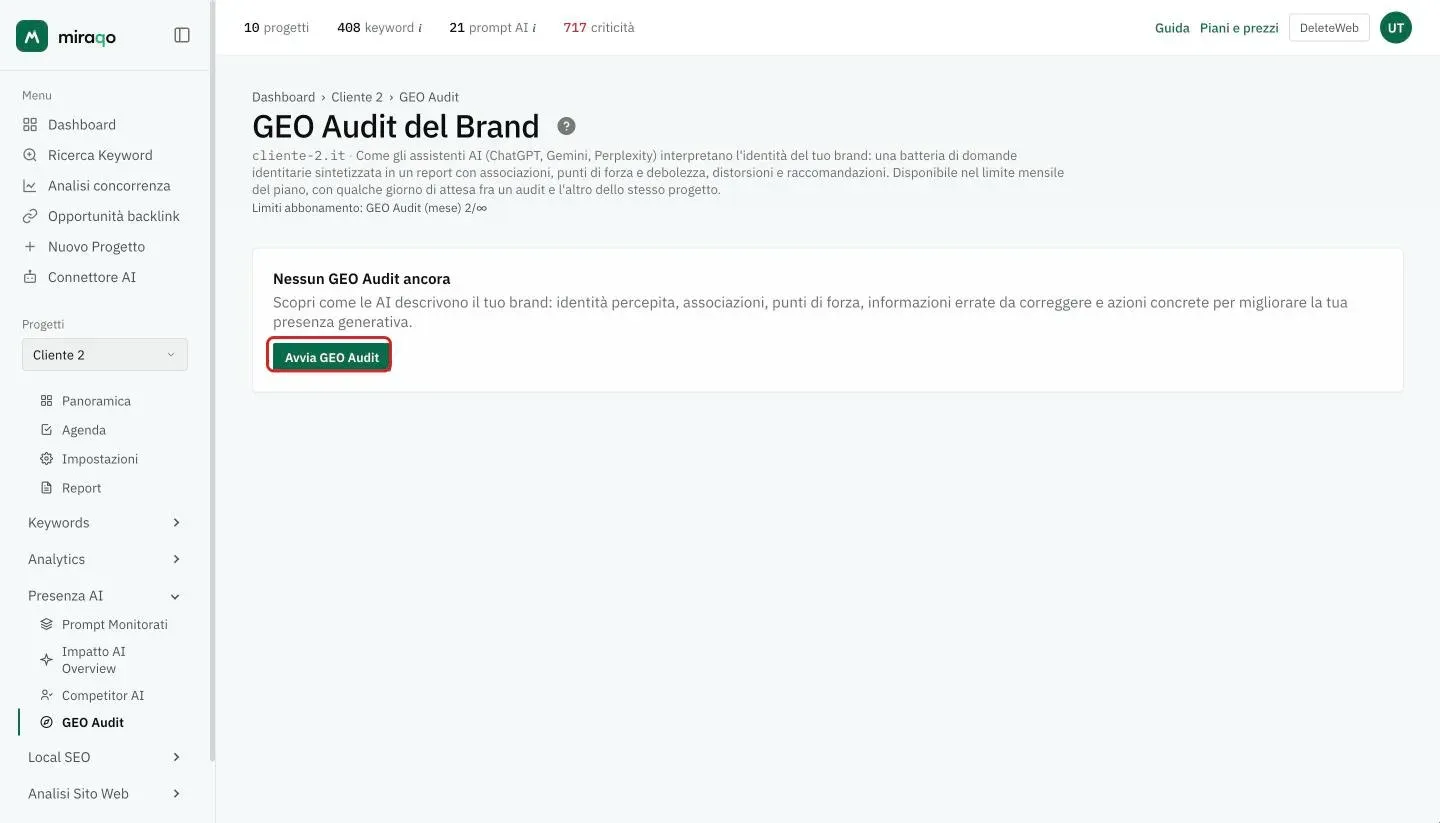Click the Agenda checklist icon
Screen dimensions: 1440x823
(46, 430)
